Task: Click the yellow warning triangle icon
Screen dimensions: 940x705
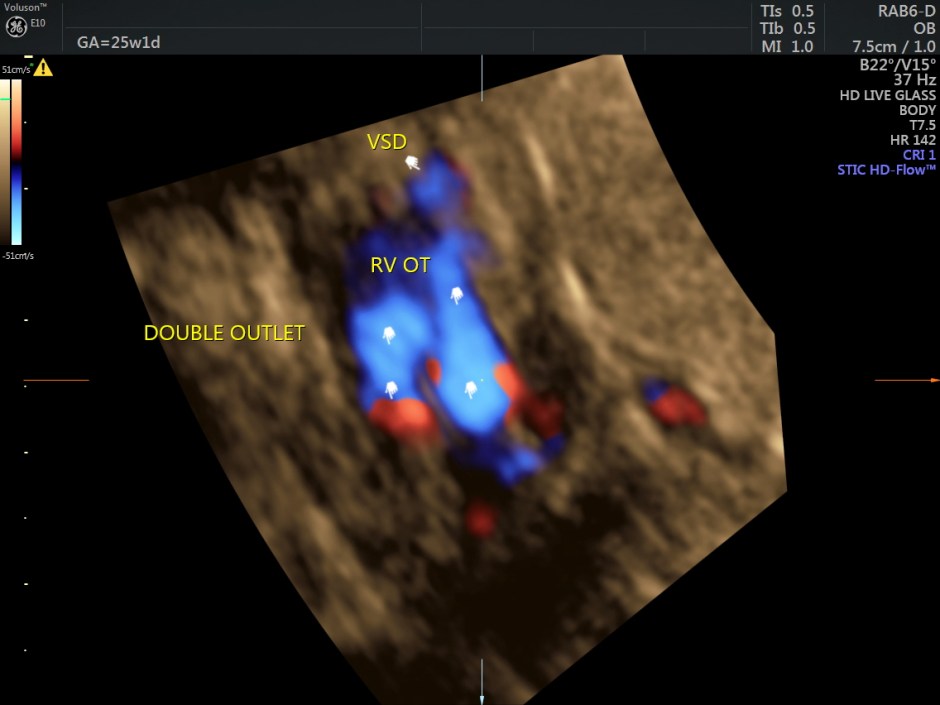Action: [x=43, y=68]
